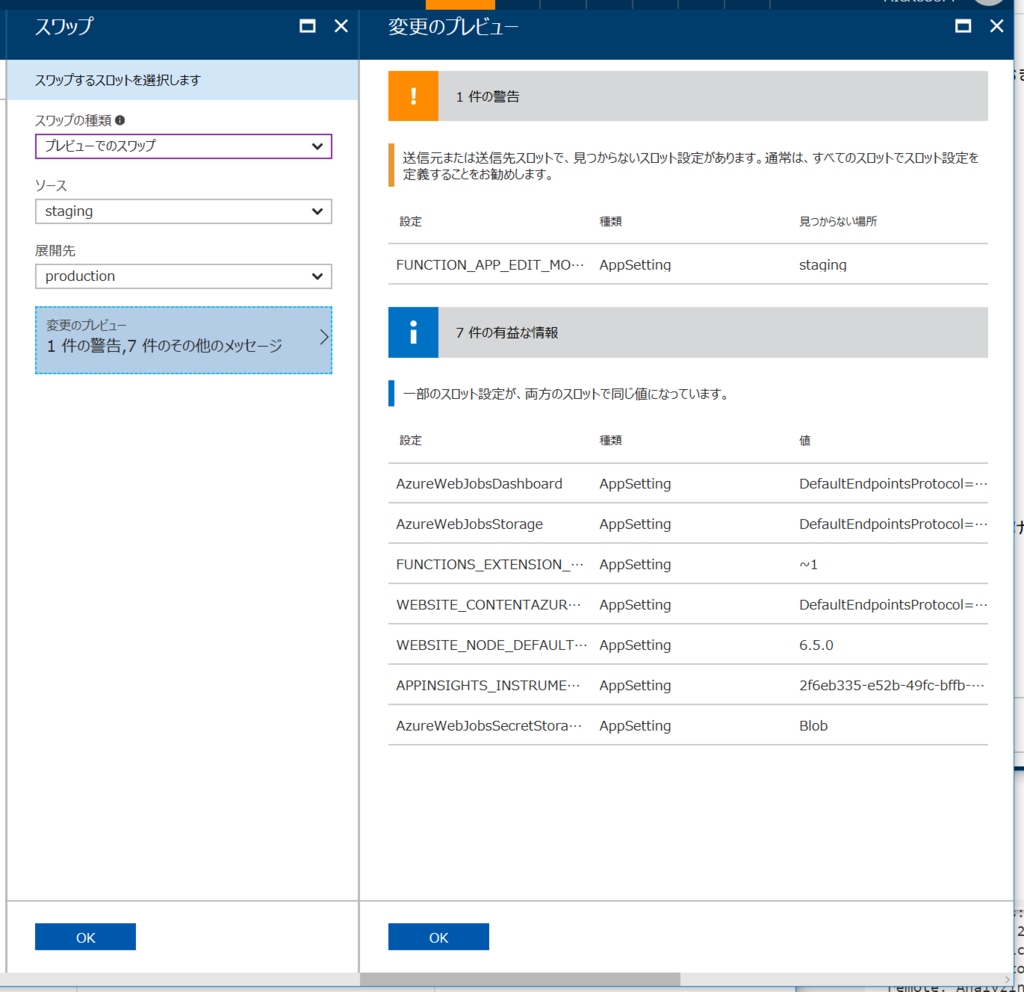
Task: Click the ~1 value cell
Action: [808, 564]
